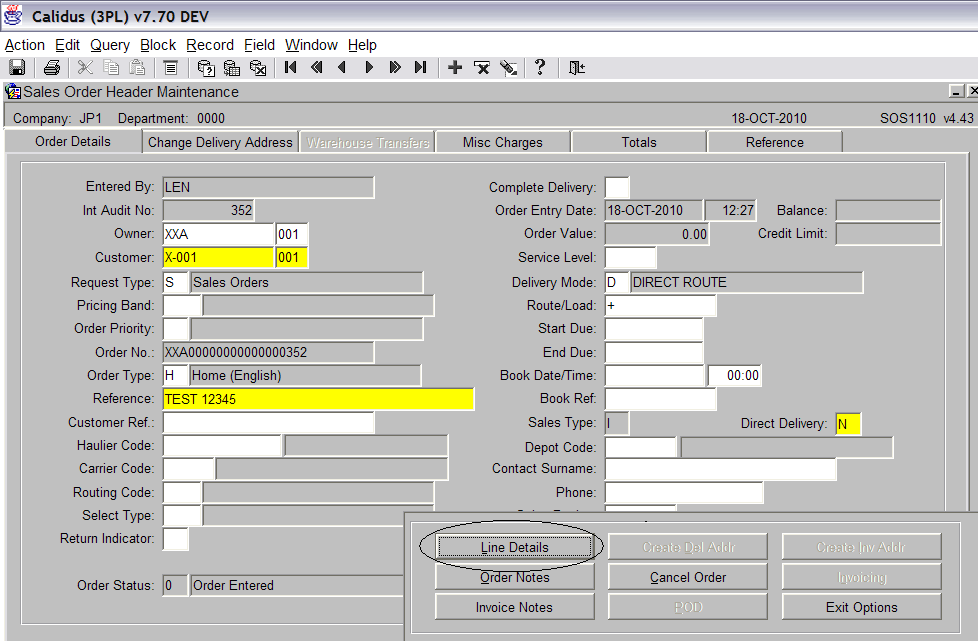978x641 pixels.
Task: Click the Carrier Code input field
Action: pyautogui.click(x=188, y=468)
